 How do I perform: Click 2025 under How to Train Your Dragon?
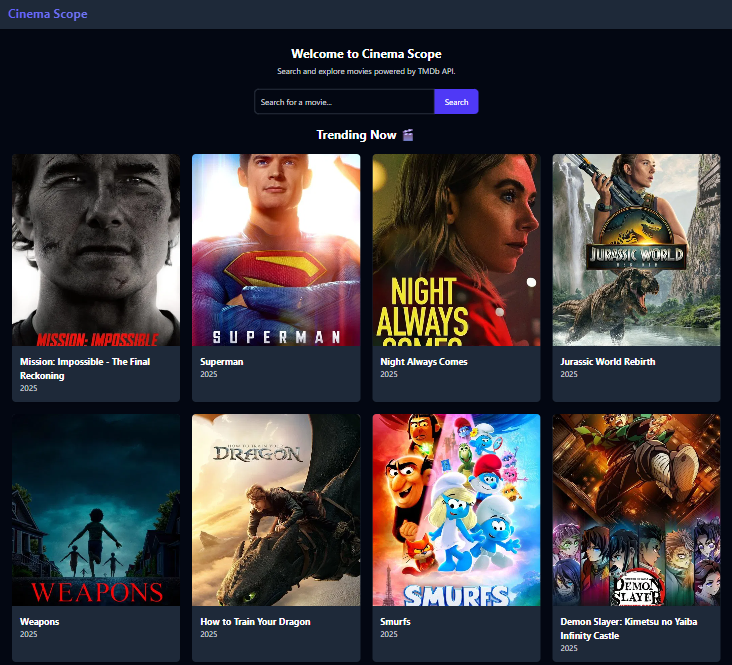click(x=209, y=634)
